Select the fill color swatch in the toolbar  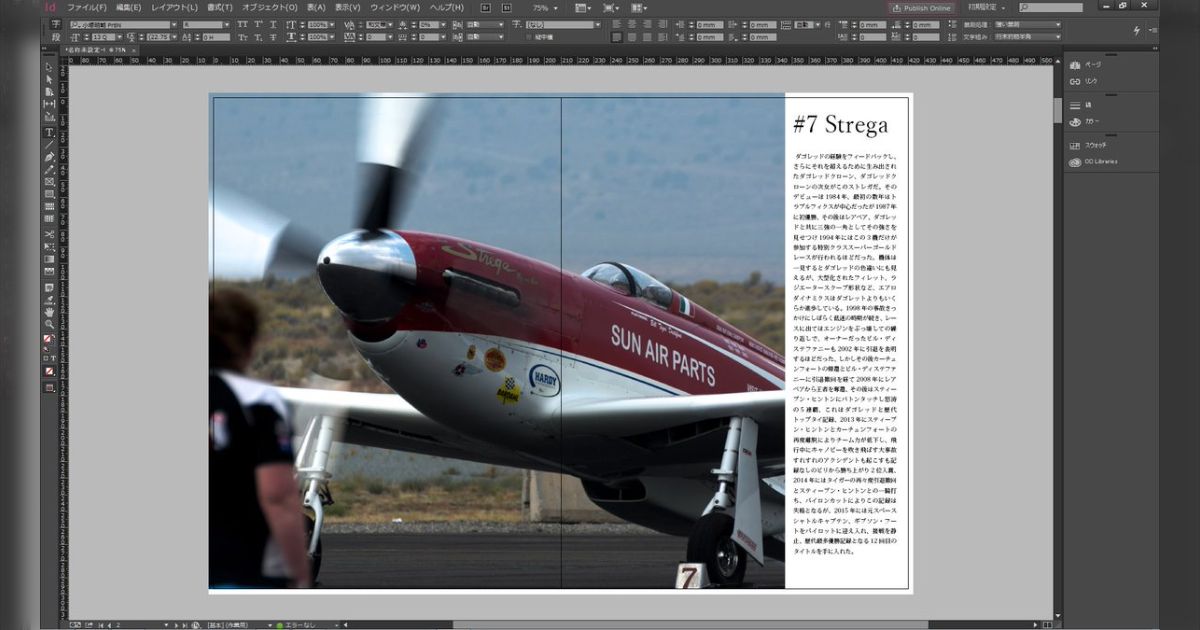45,339
